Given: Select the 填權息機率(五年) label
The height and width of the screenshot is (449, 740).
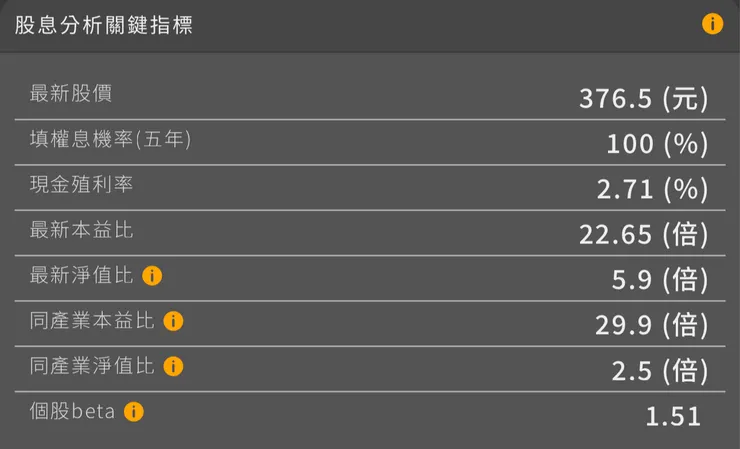Looking at the screenshot, I should click(x=110, y=139).
